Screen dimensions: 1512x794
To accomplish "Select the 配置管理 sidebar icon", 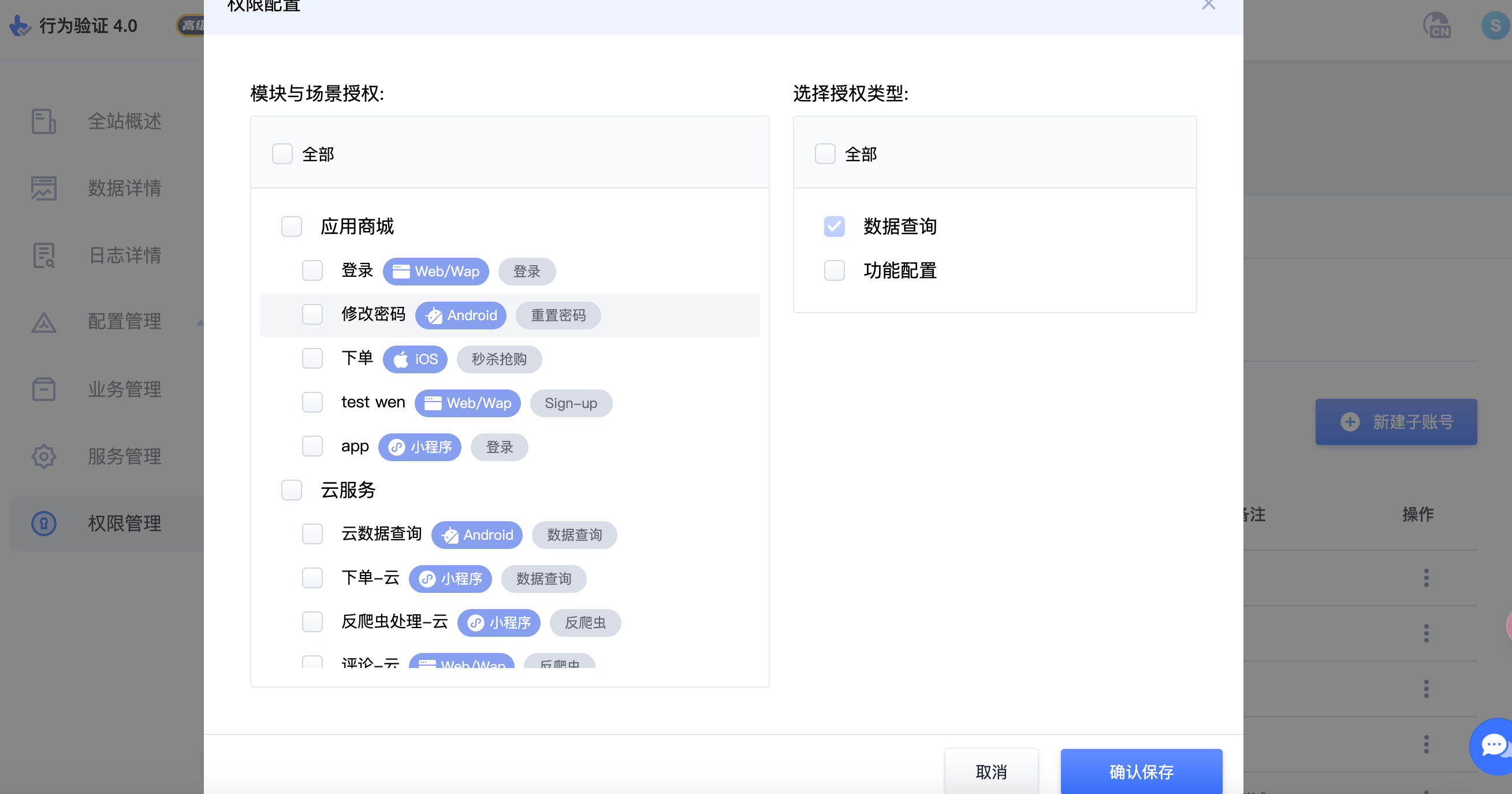I will [43, 322].
